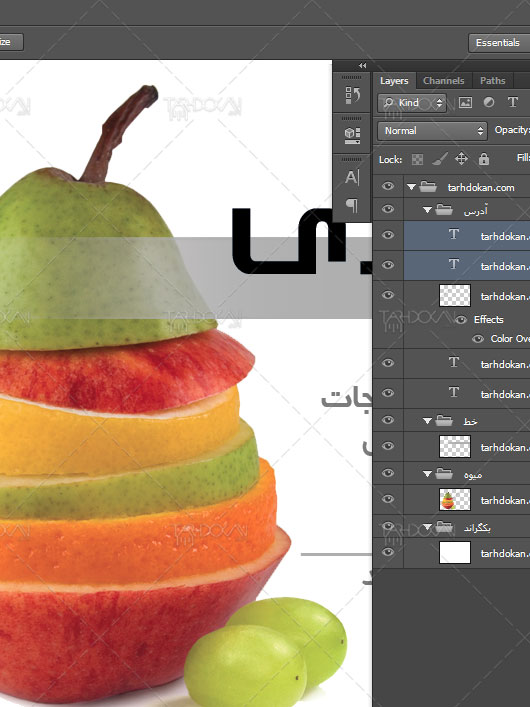Click the Lock all padlock icon

[x=484, y=159]
